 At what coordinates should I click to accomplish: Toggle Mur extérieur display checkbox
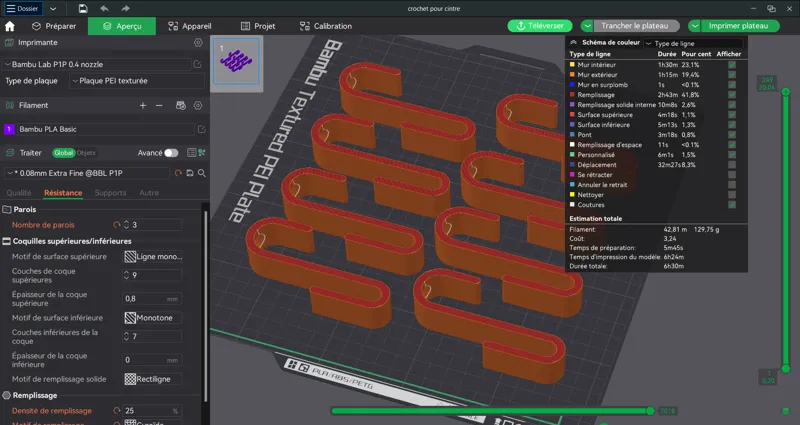coord(732,74)
